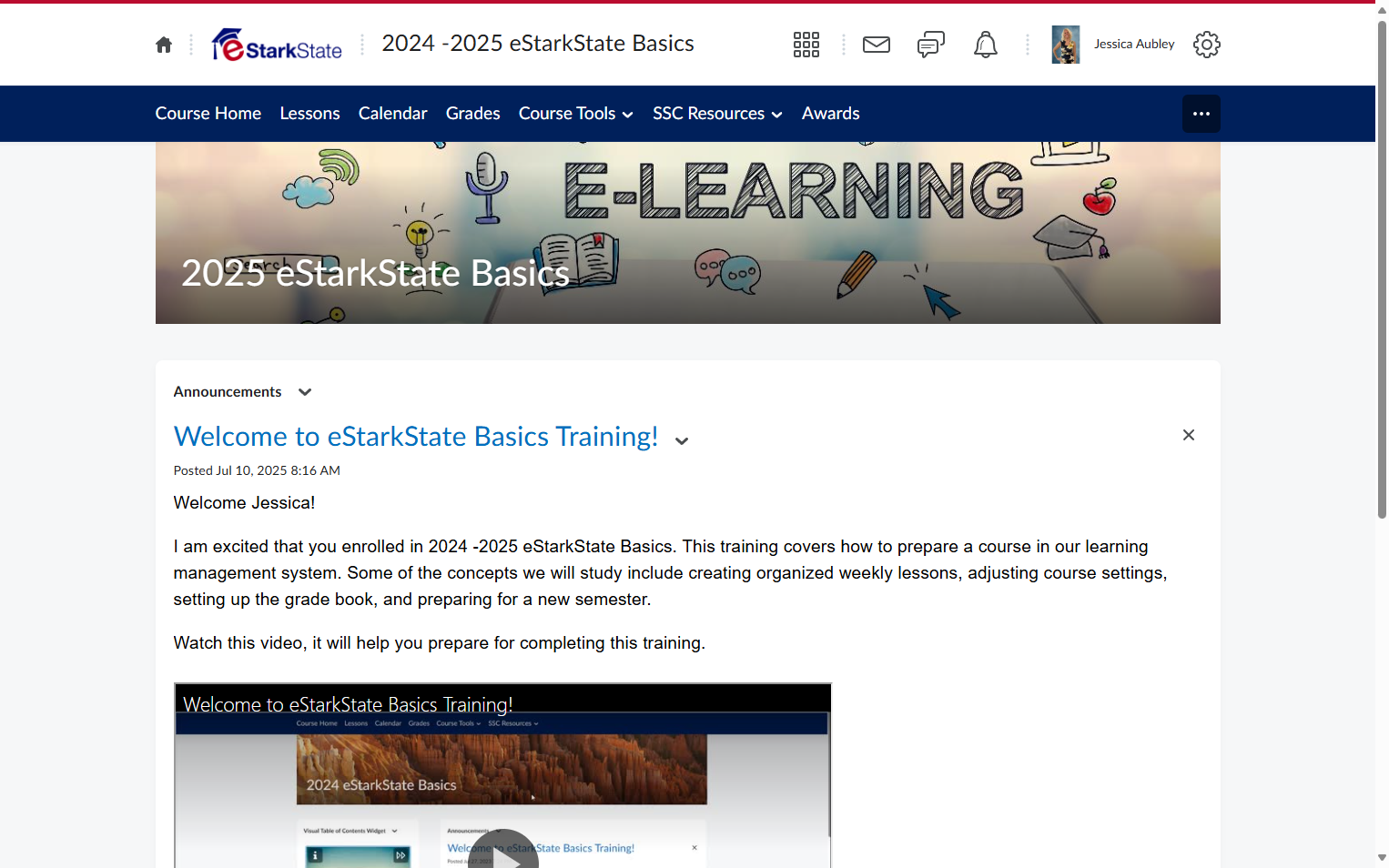This screenshot has height=868, width=1389.
Task: Play the Welcome to eStarkState Basics Training video
Action: coord(503,860)
